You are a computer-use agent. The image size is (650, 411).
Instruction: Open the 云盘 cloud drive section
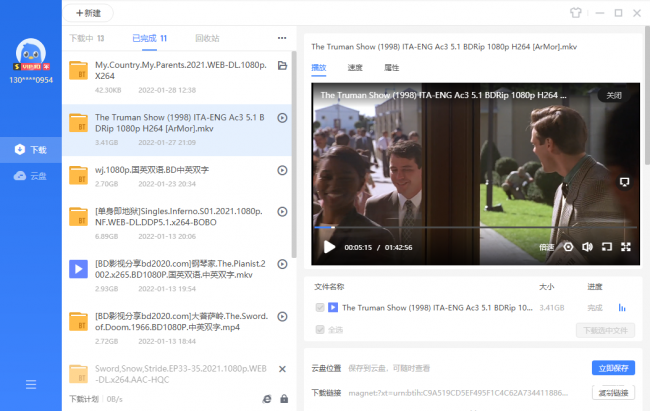pyautogui.click(x=31, y=176)
